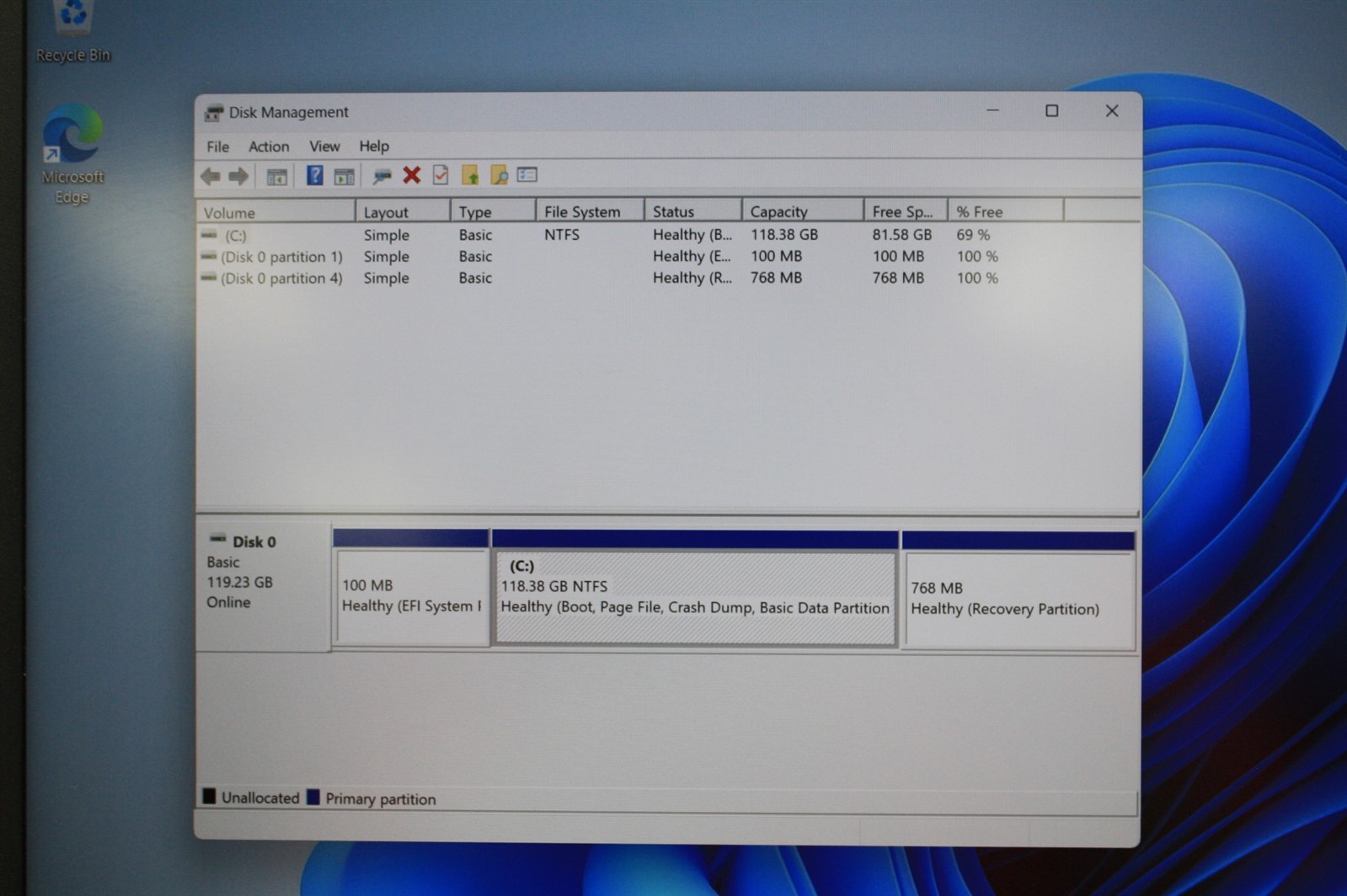
Task: Click the disk icon next to Disk 0 label
Action: click(x=218, y=539)
